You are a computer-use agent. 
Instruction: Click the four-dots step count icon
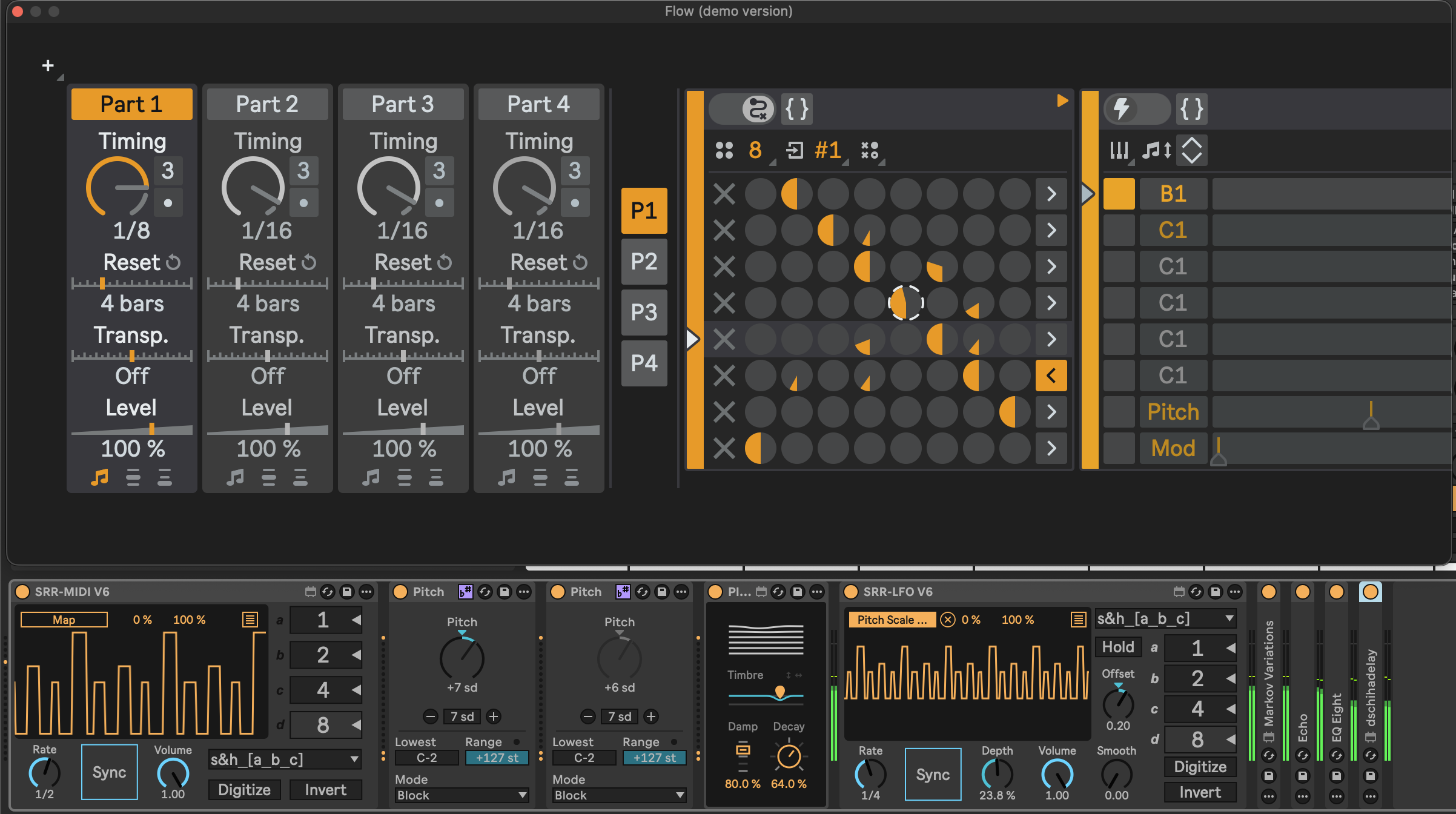click(x=724, y=150)
